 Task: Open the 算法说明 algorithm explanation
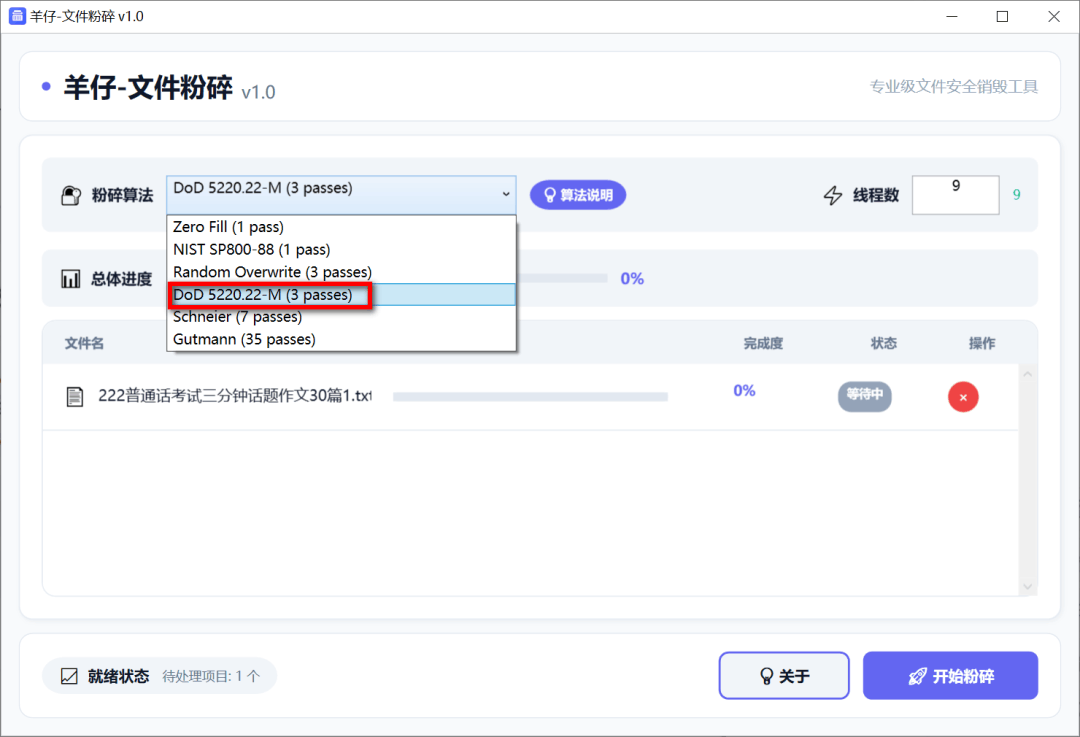click(577, 195)
